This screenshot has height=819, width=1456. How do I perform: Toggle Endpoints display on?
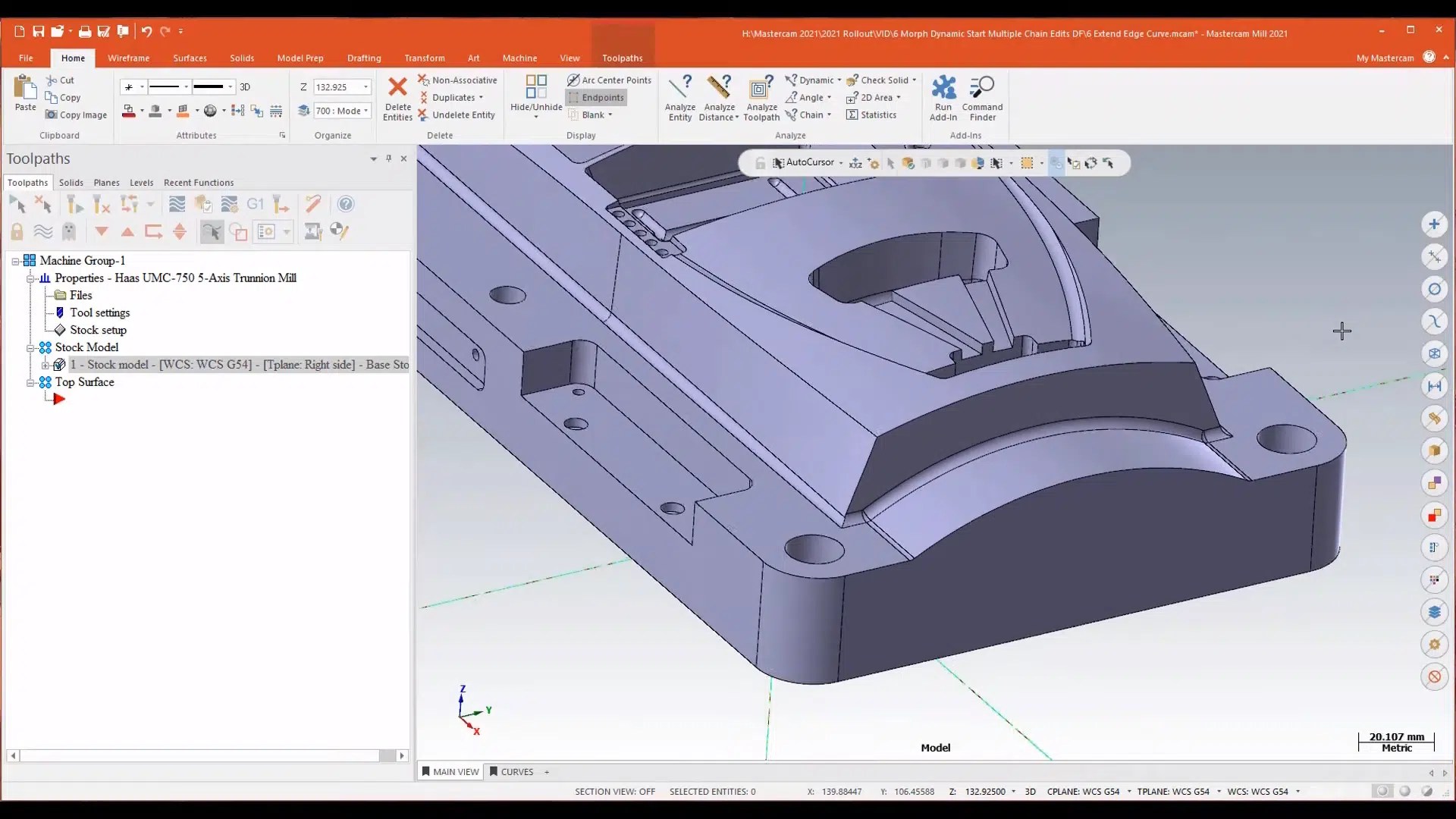click(x=596, y=98)
